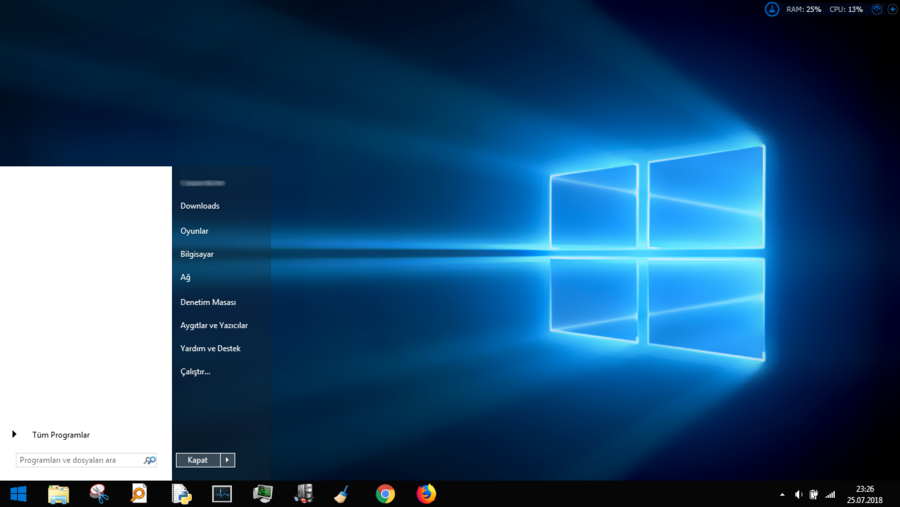
Task: Open Firefox browser from the taskbar
Action: [x=426, y=494]
